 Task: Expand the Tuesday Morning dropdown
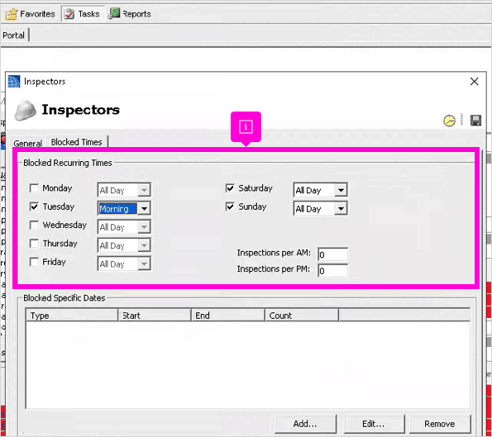[x=144, y=209]
